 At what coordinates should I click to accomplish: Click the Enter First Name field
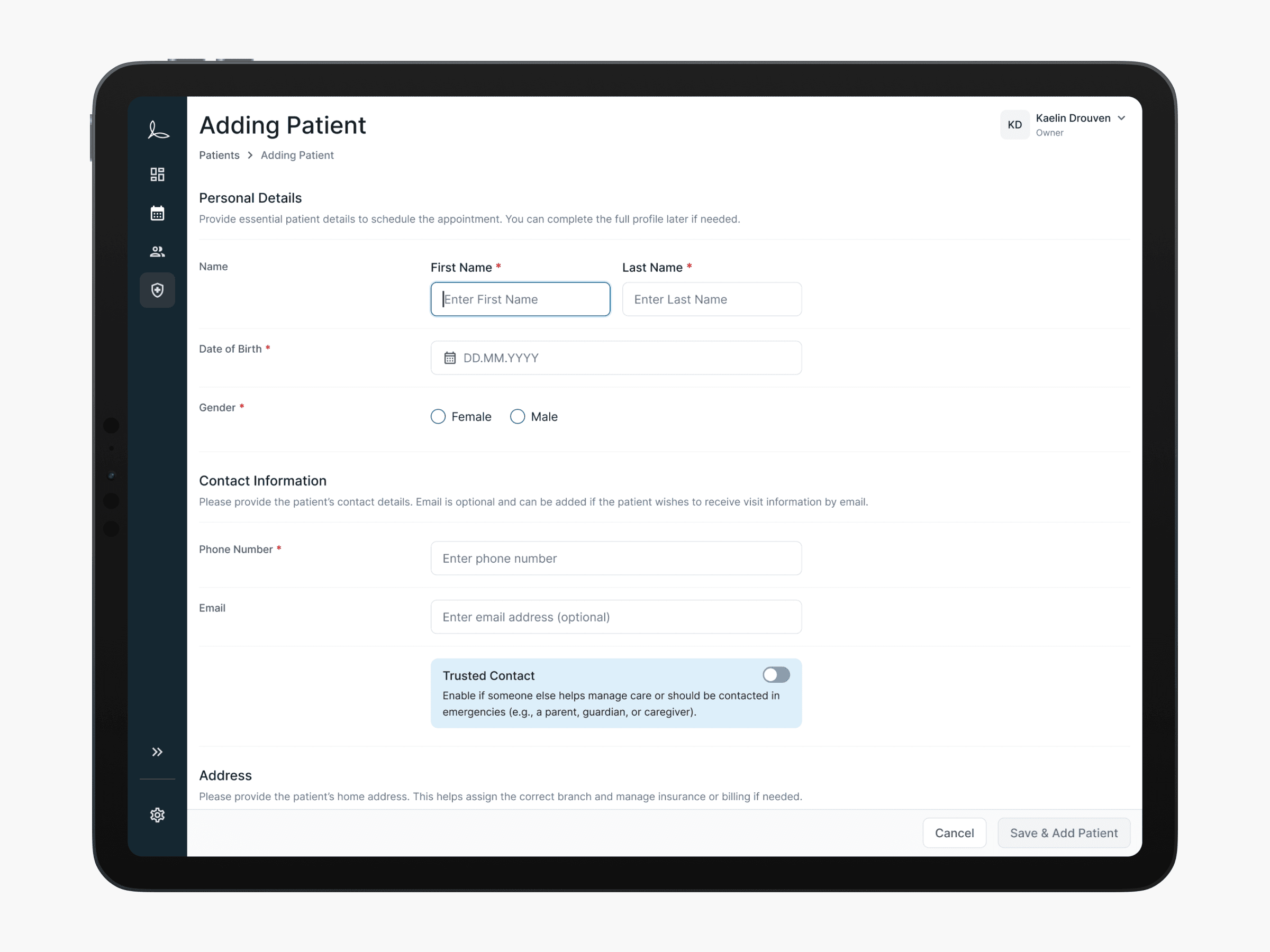[x=520, y=299]
